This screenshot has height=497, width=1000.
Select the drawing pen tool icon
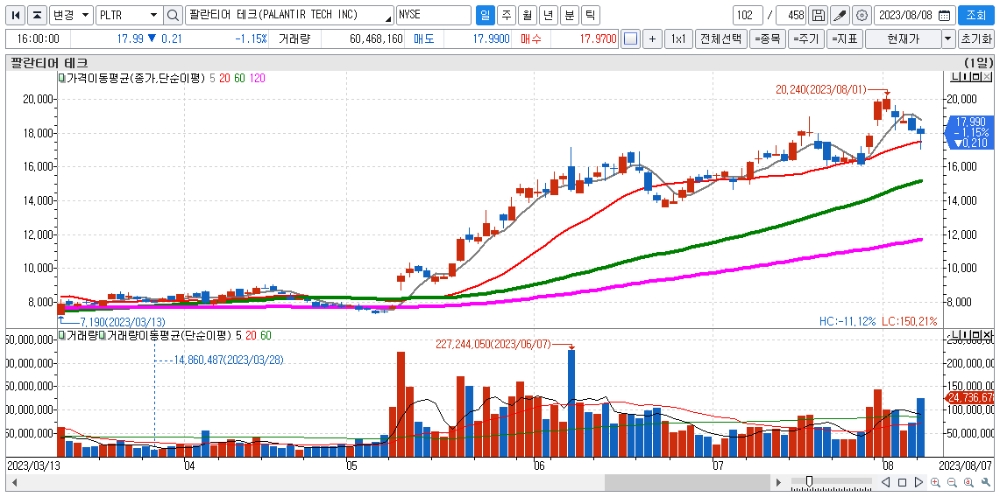(x=840, y=15)
